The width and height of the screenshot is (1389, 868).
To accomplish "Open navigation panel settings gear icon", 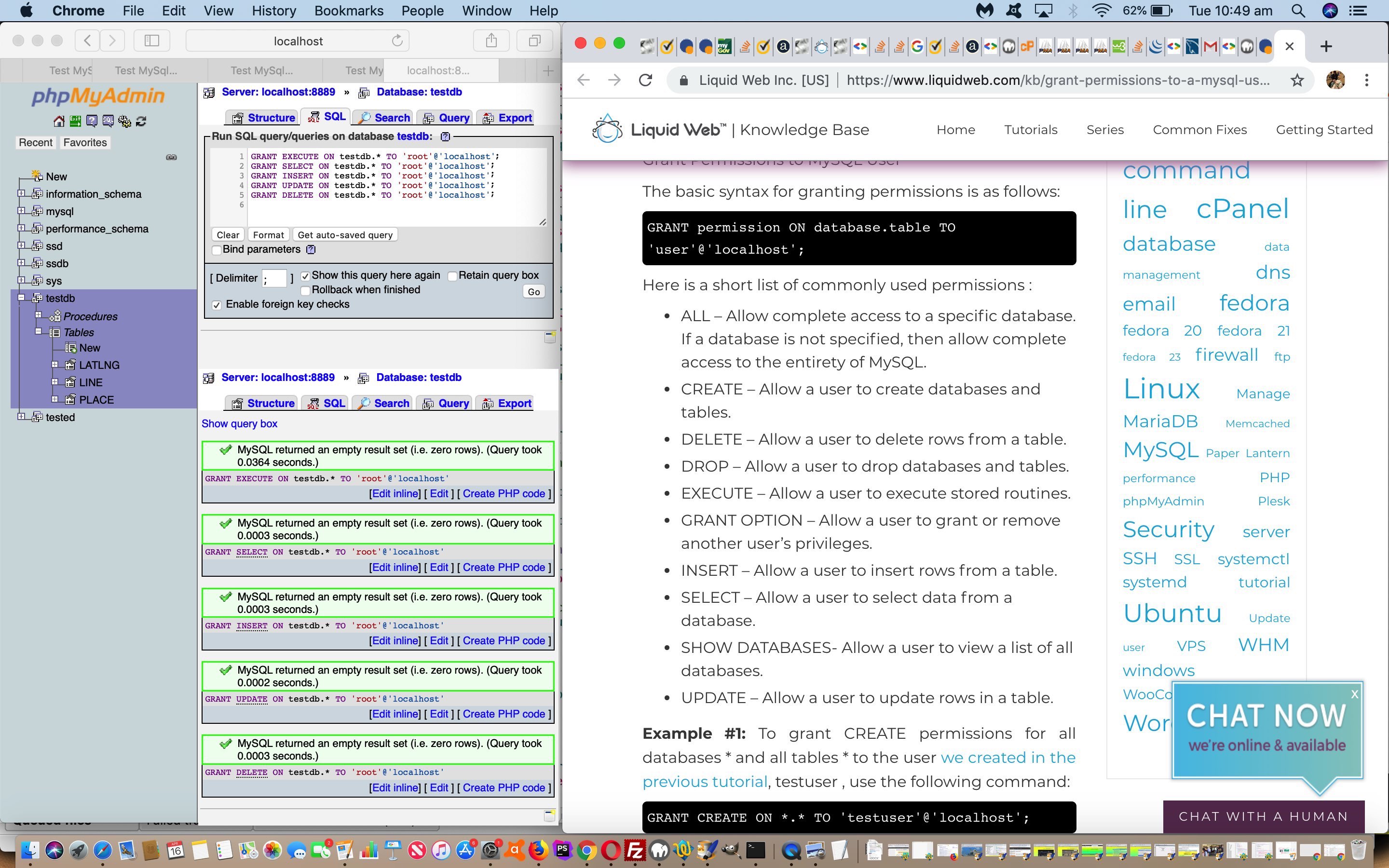I will pos(124,121).
